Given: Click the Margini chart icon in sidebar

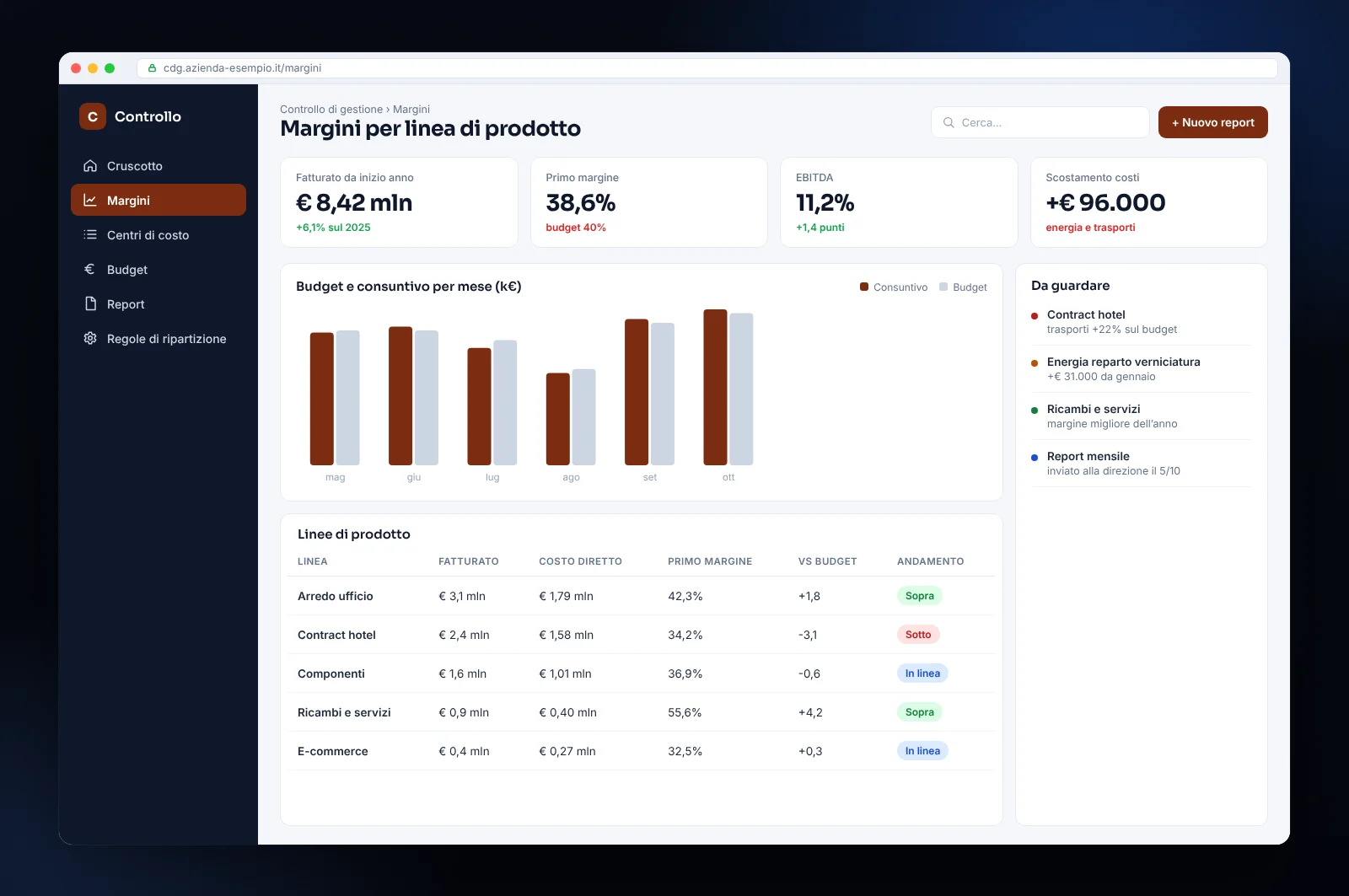Looking at the screenshot, I should [90, 201].
